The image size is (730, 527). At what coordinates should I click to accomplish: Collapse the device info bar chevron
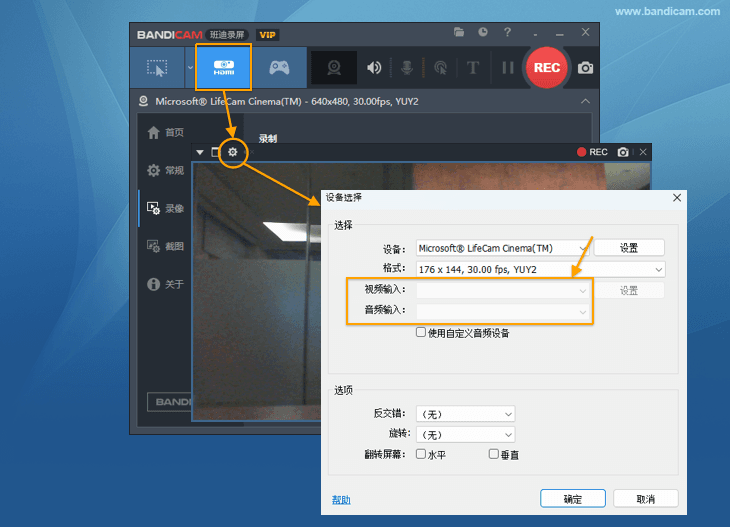[585, 101]
